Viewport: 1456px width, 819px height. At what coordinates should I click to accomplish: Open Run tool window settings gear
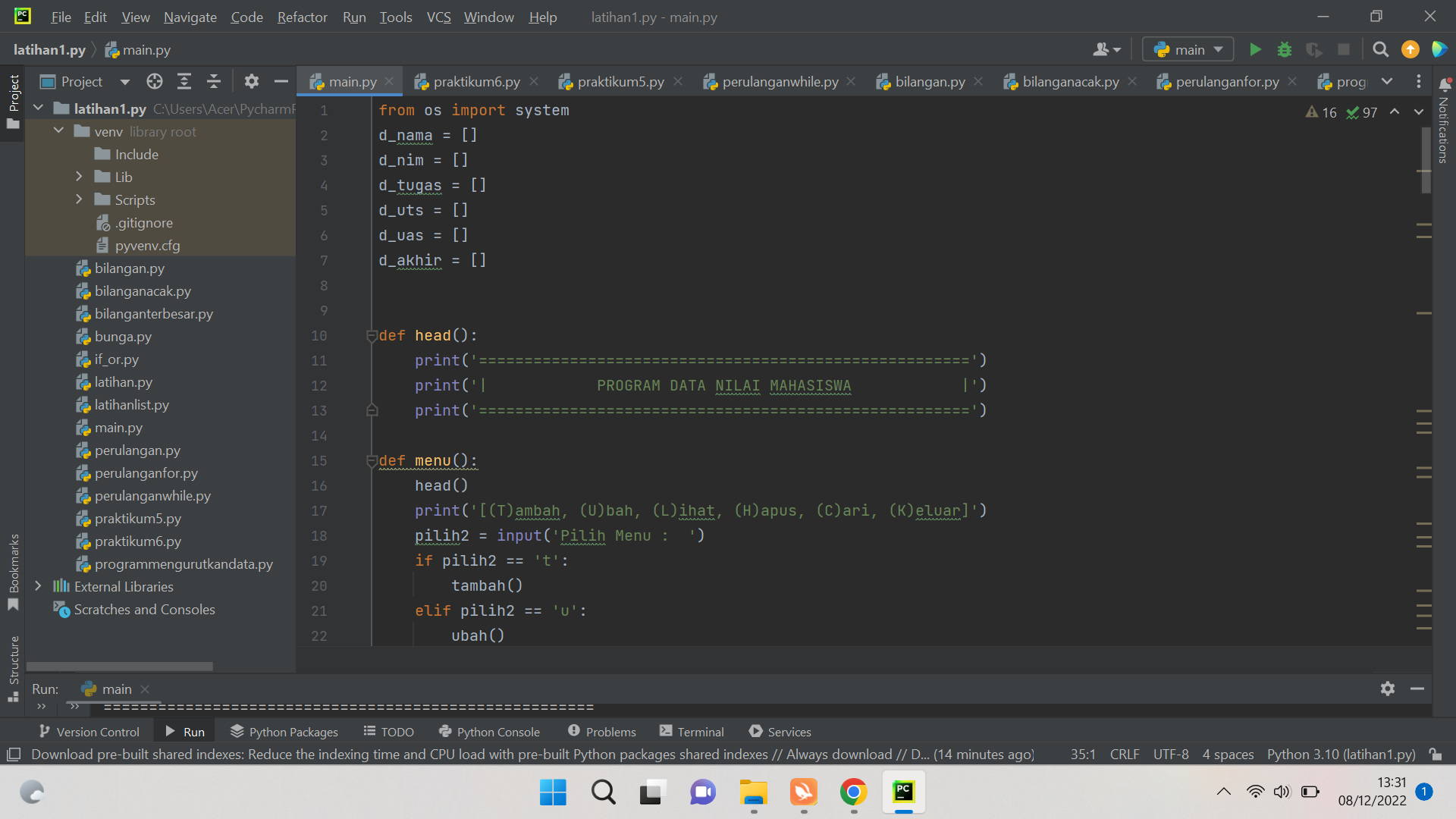coord(1387,689)
